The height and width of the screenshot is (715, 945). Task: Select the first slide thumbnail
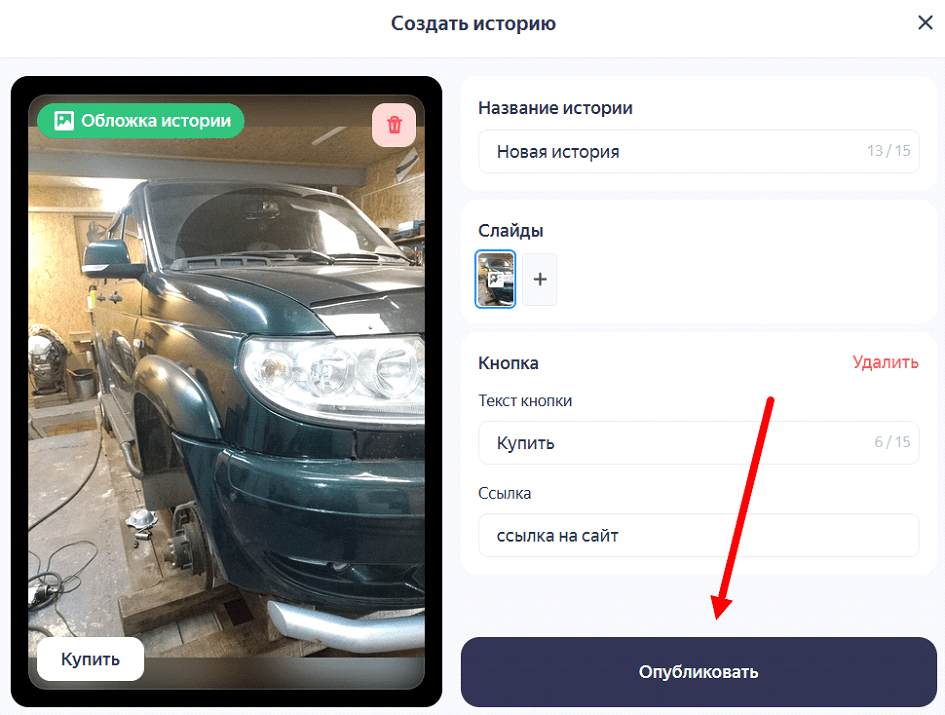(x=495, y=279)
